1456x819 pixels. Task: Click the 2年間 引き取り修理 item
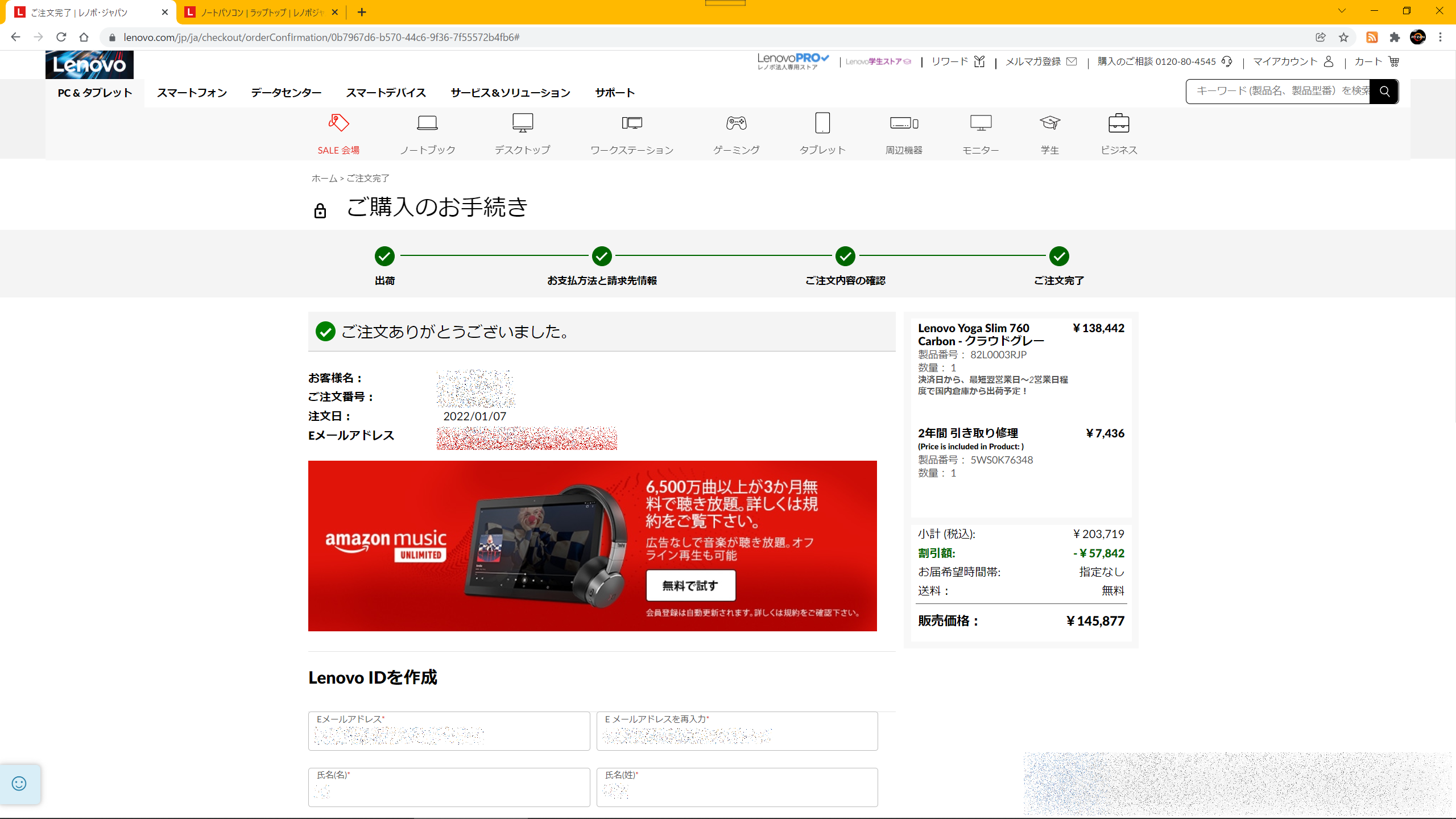[968, 433]
